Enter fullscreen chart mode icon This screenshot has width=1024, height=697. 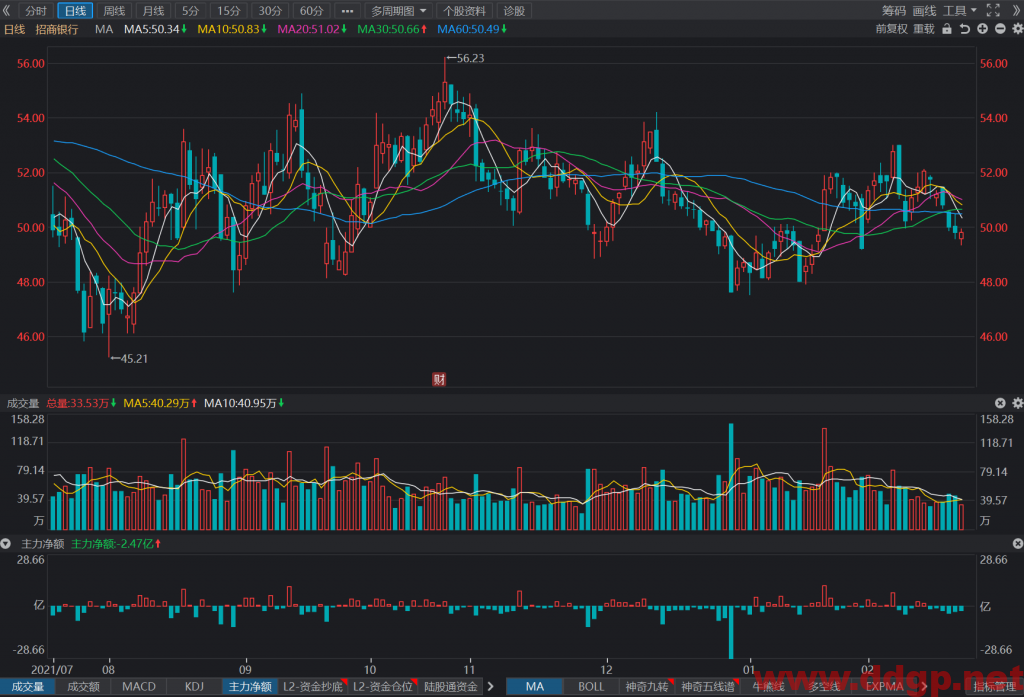click(993, 10)
